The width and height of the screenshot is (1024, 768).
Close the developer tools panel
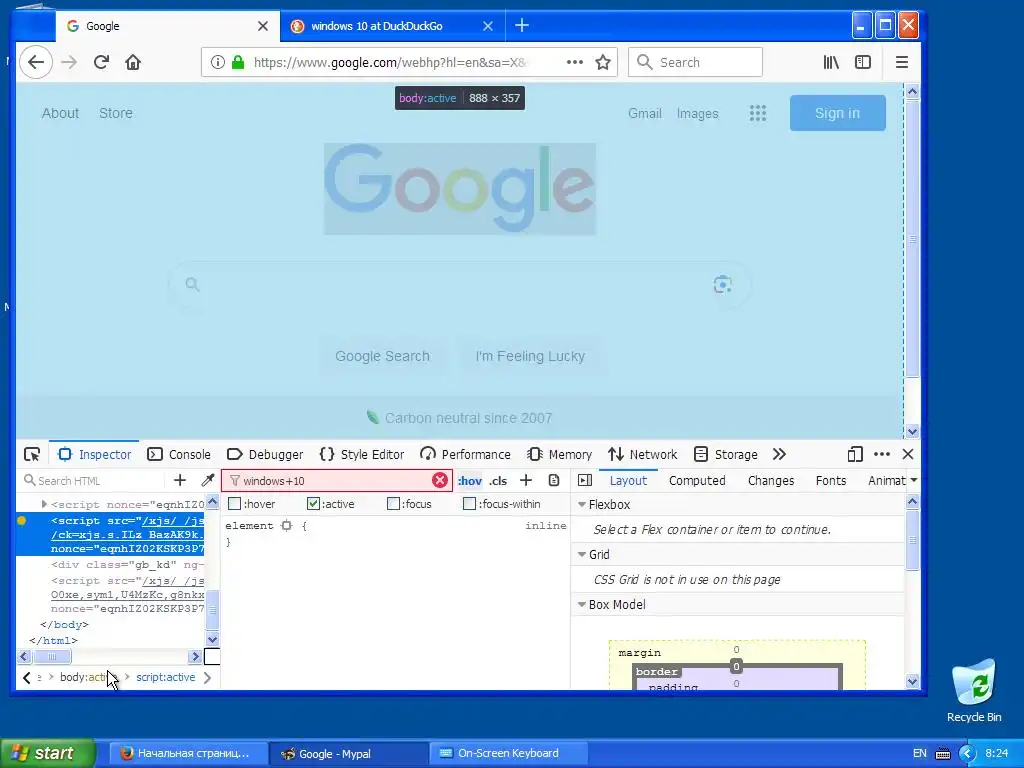(x=908, y=455)
